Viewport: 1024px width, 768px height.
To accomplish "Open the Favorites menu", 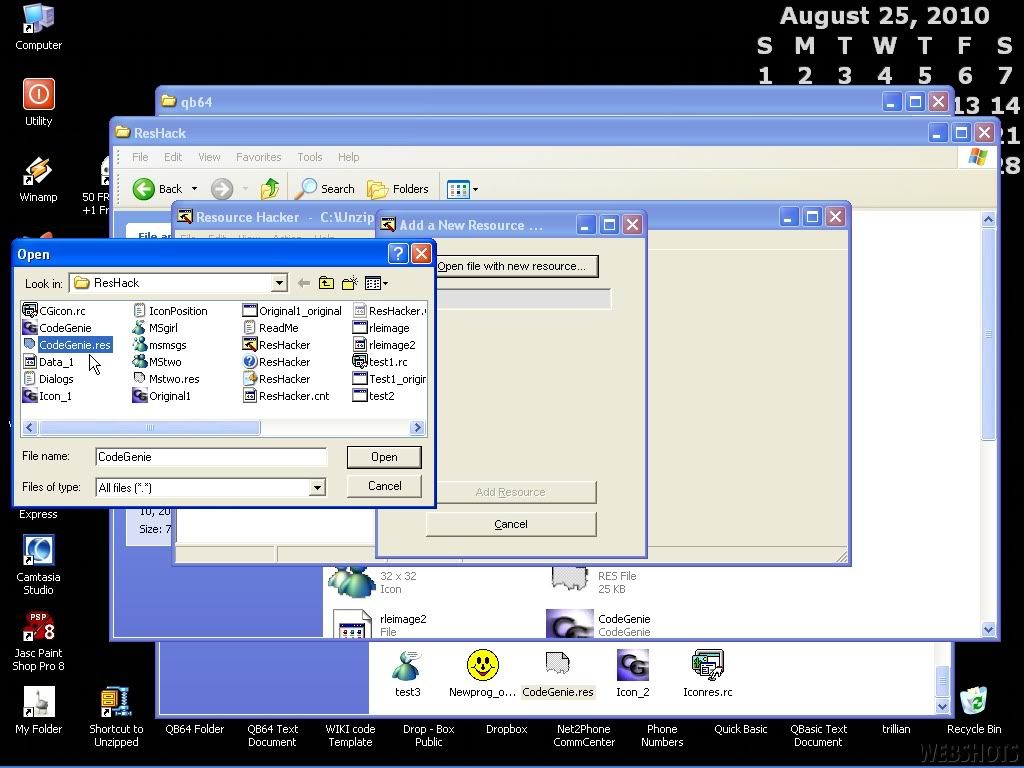I will 259,157.
